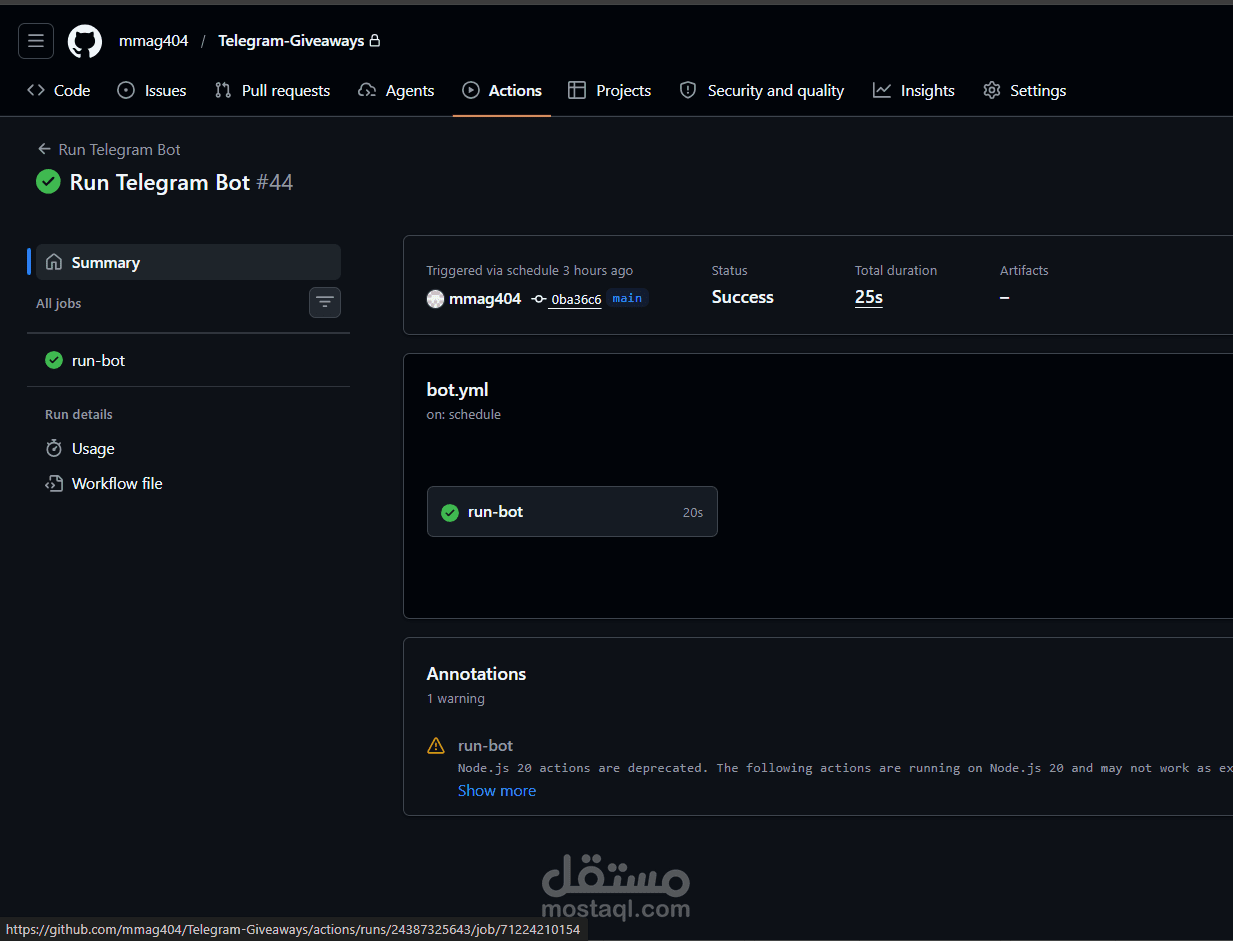Viewport: 1233px width, 941px height.
Task: Click the green check in the run-bot graph node
Action: tap(450, 512)
